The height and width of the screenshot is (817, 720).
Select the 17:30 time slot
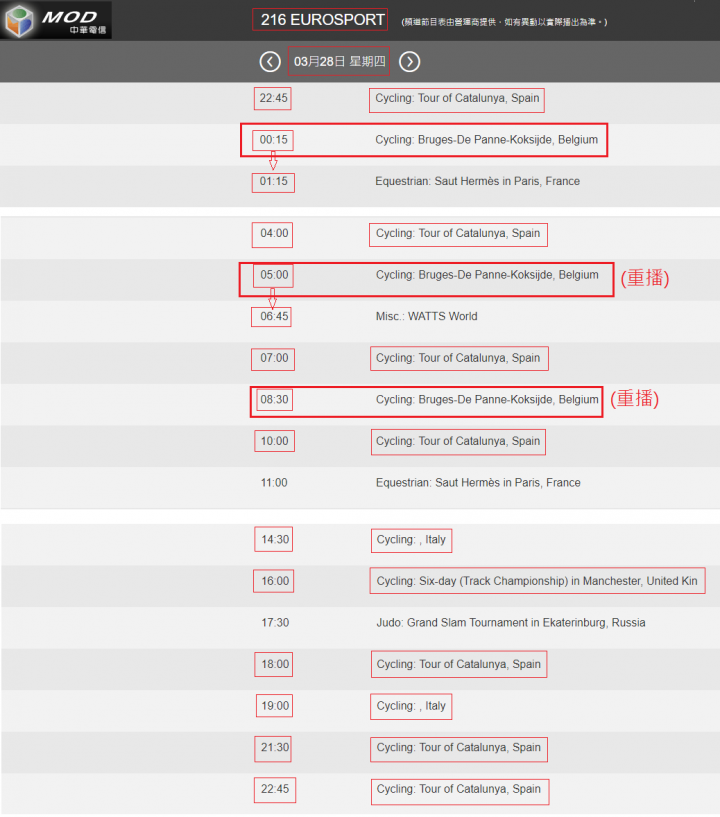[275, 623]
